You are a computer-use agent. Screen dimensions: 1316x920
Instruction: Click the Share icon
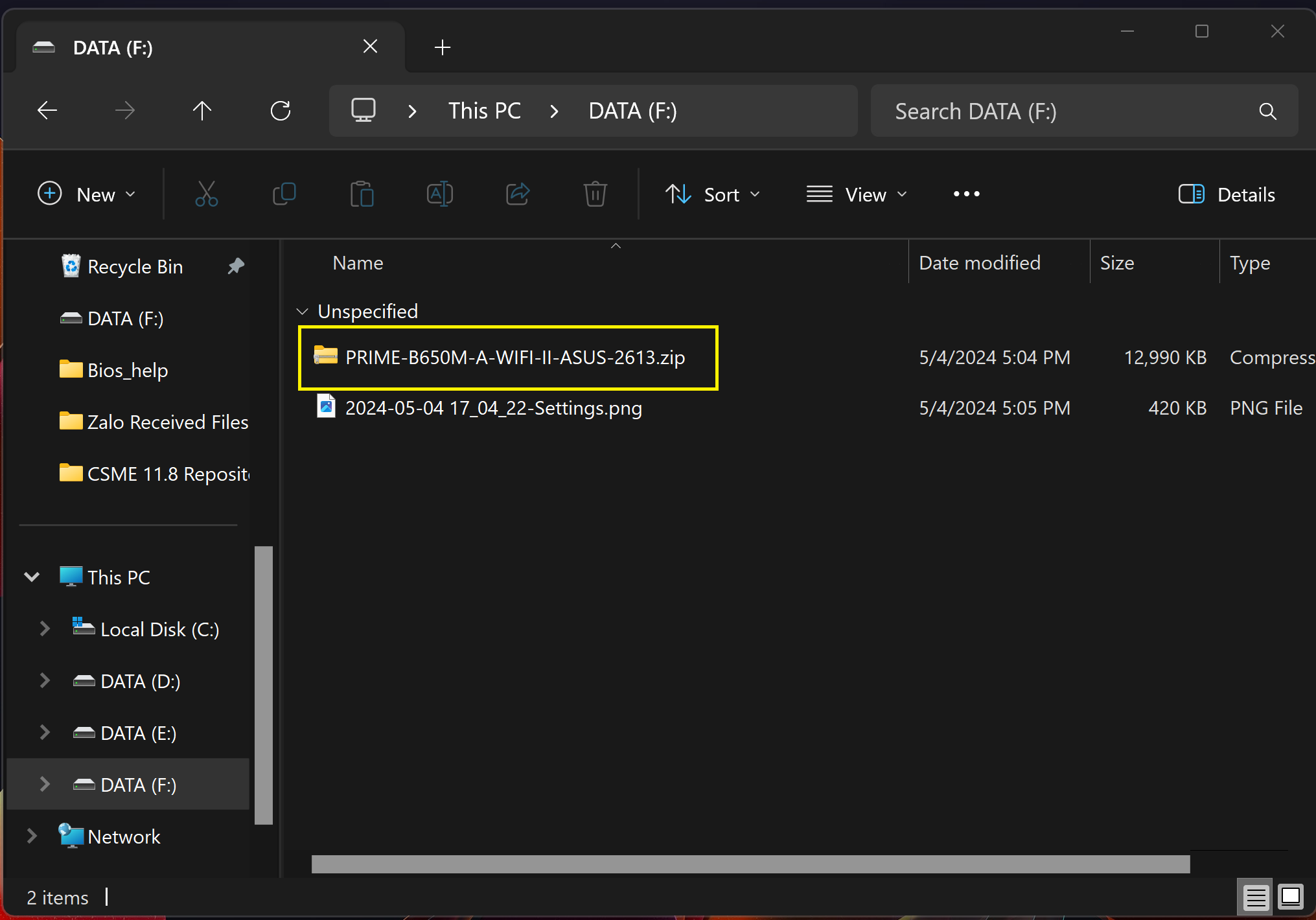[x=517, y=194]
